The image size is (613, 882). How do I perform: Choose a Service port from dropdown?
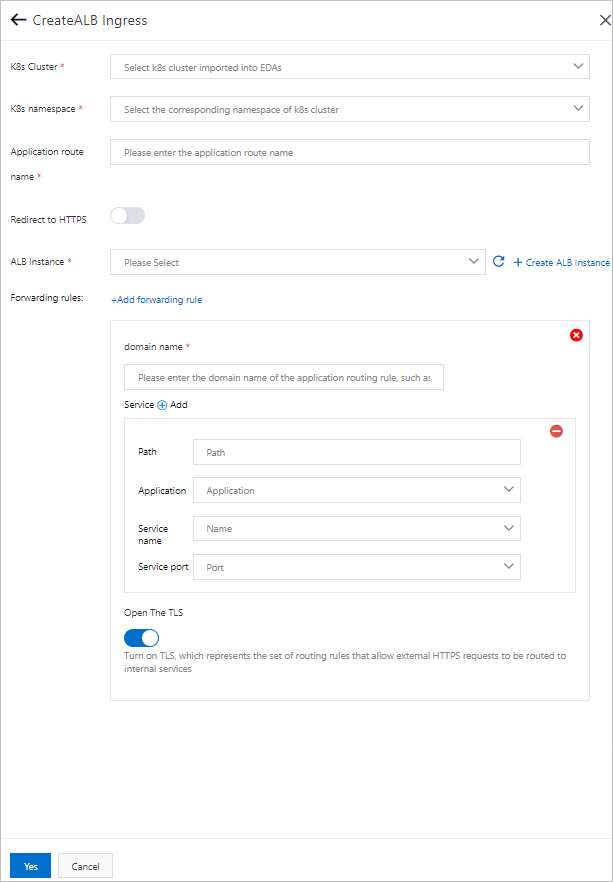click(x=356, y=567)
